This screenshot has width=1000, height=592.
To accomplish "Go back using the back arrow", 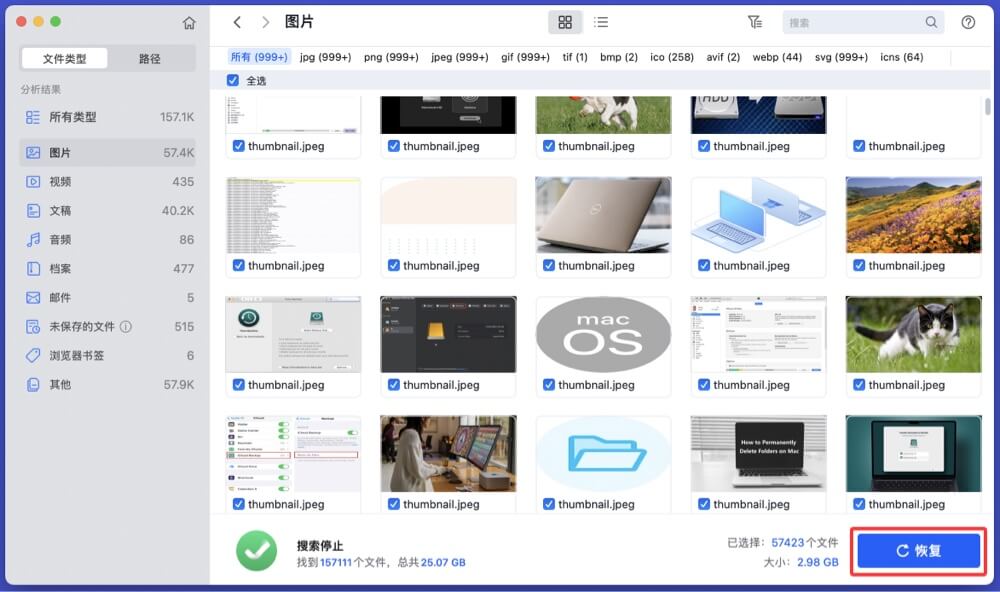I will 237,21.
